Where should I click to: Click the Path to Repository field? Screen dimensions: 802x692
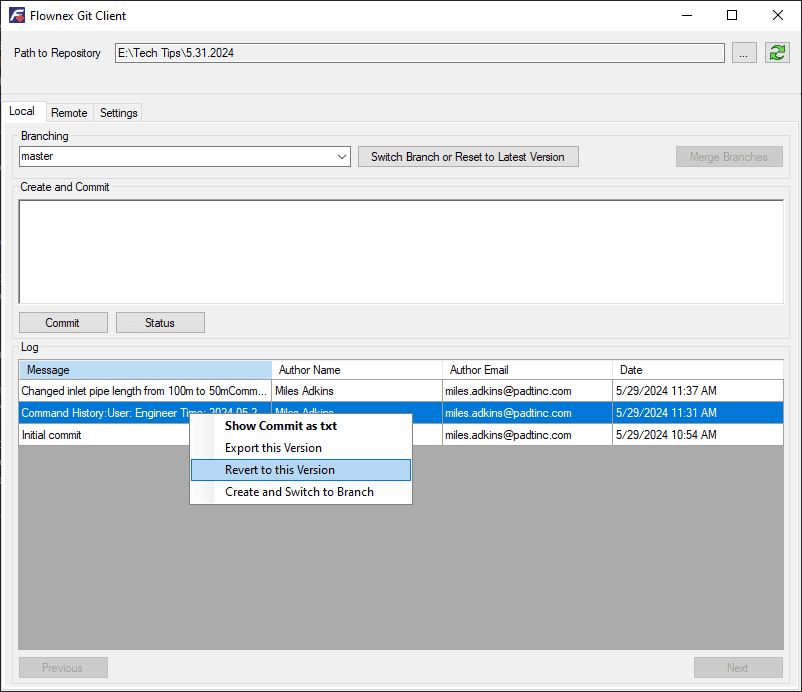point(419,53)
